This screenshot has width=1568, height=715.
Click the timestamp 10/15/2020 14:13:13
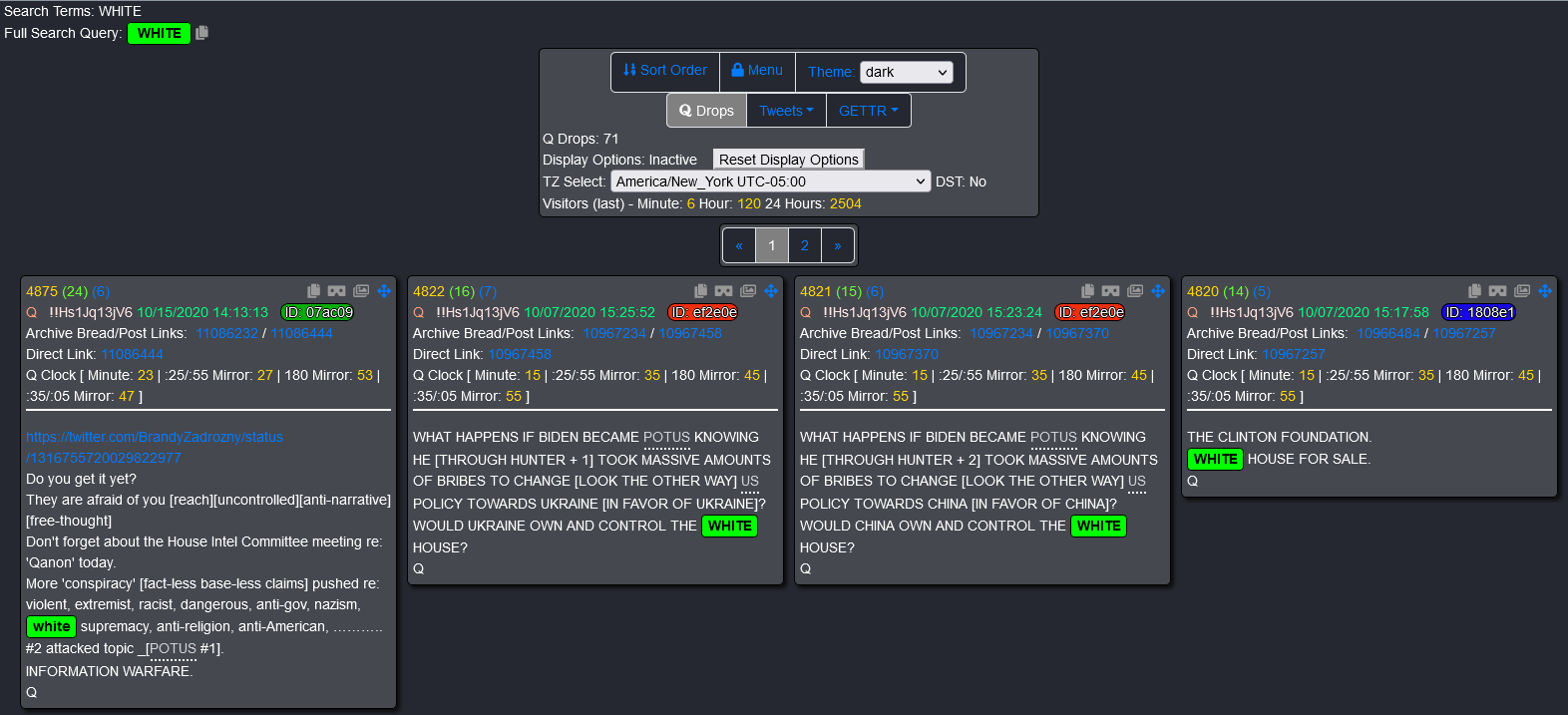[x=202, y=312]
